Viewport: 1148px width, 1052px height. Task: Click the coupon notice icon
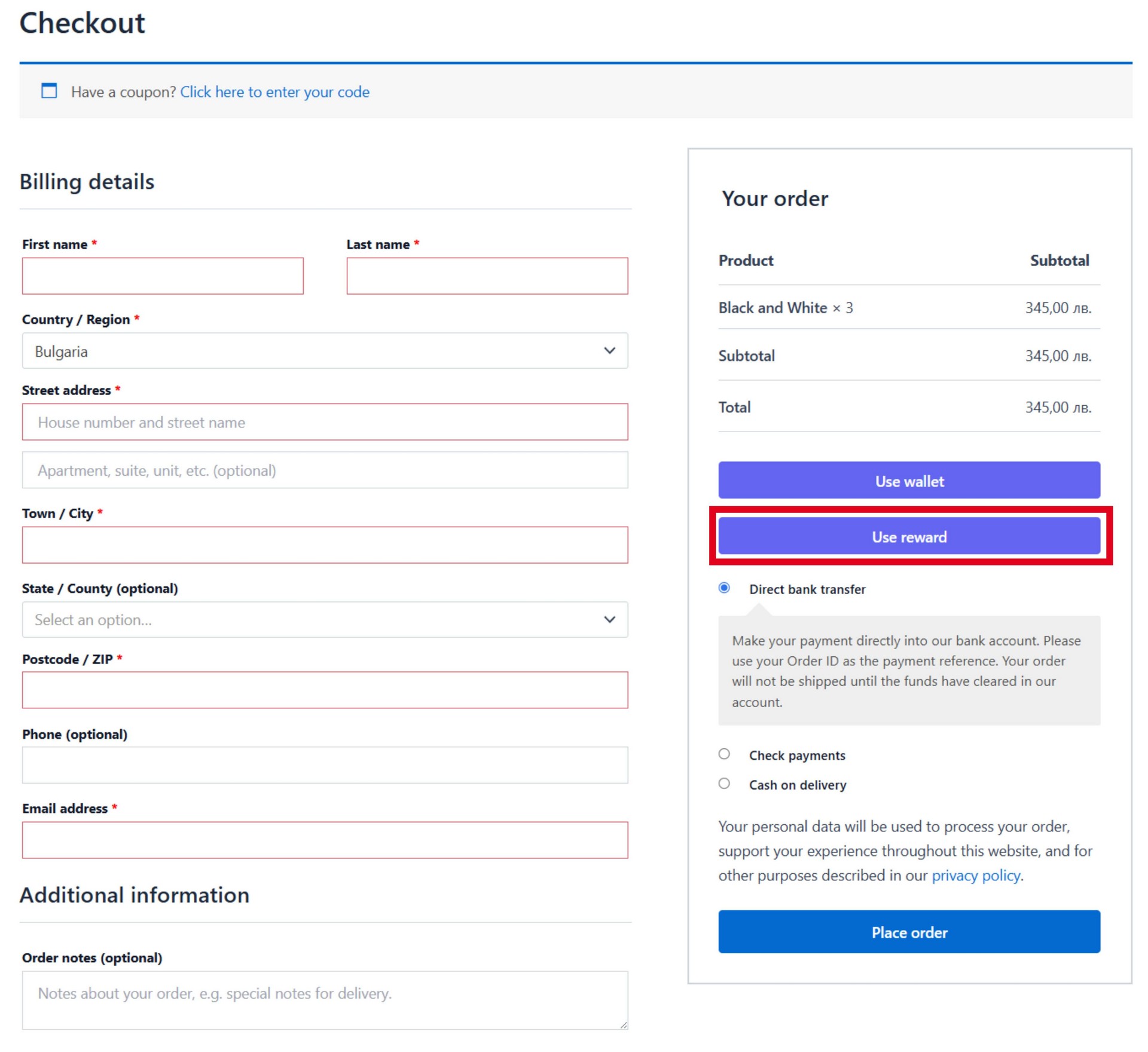(49, 91)
